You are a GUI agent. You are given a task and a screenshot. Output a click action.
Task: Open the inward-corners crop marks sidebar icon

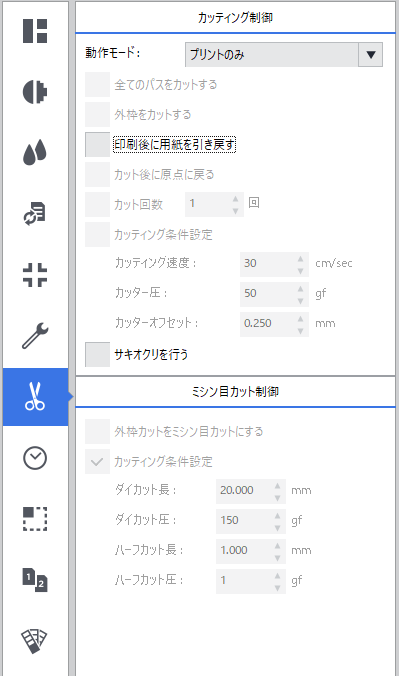tap(35, 275)
